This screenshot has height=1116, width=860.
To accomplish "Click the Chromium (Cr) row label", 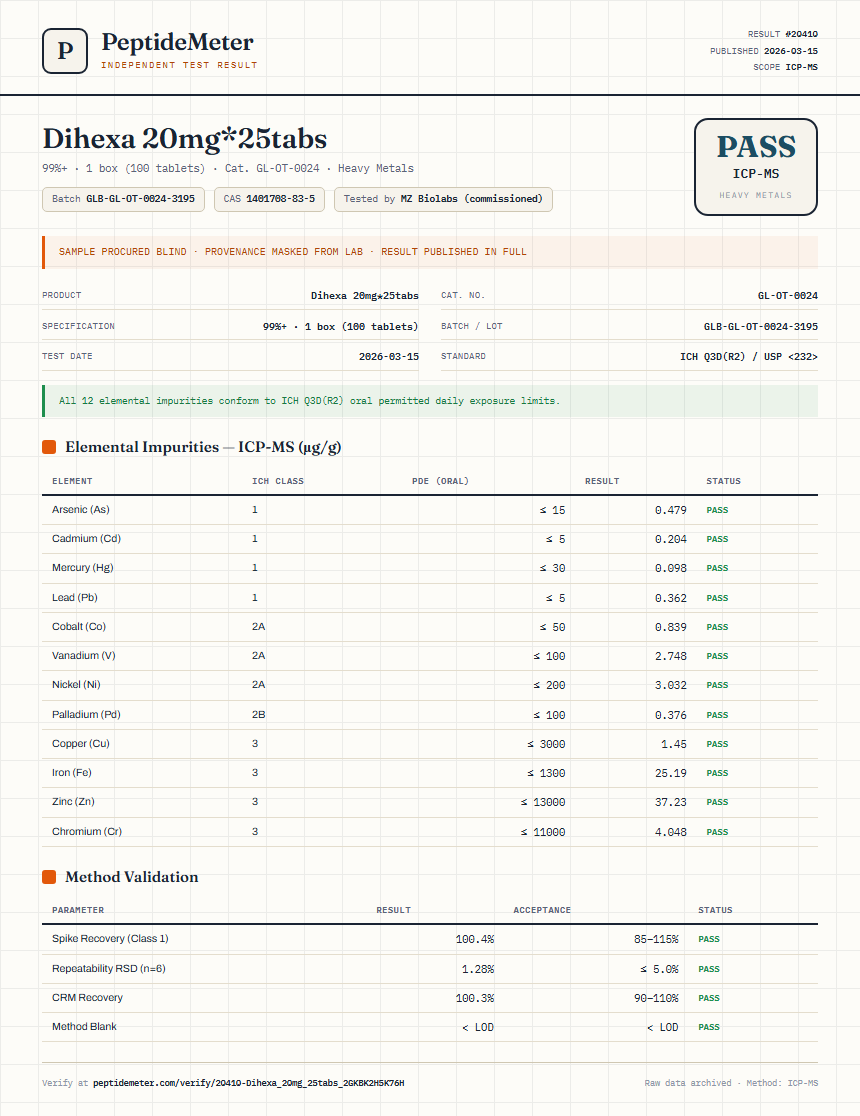I will (87, 831).
